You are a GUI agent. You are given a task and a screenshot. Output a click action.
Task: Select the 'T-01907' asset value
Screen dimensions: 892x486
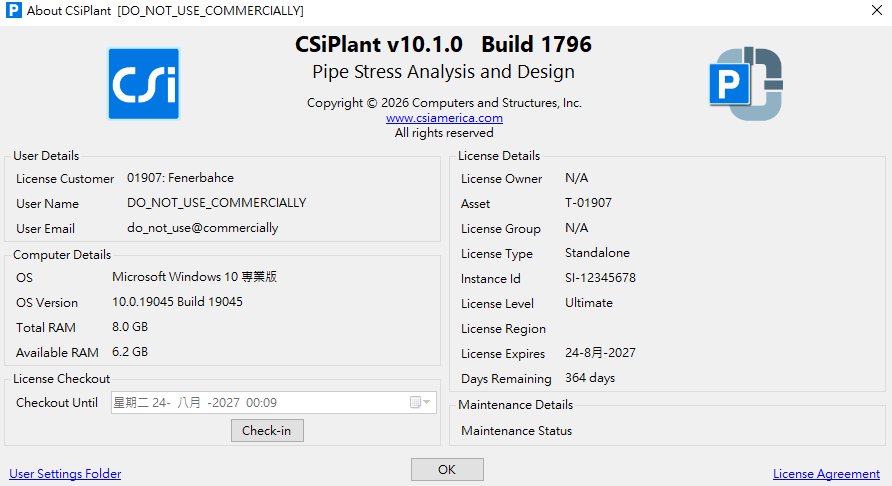588,203
